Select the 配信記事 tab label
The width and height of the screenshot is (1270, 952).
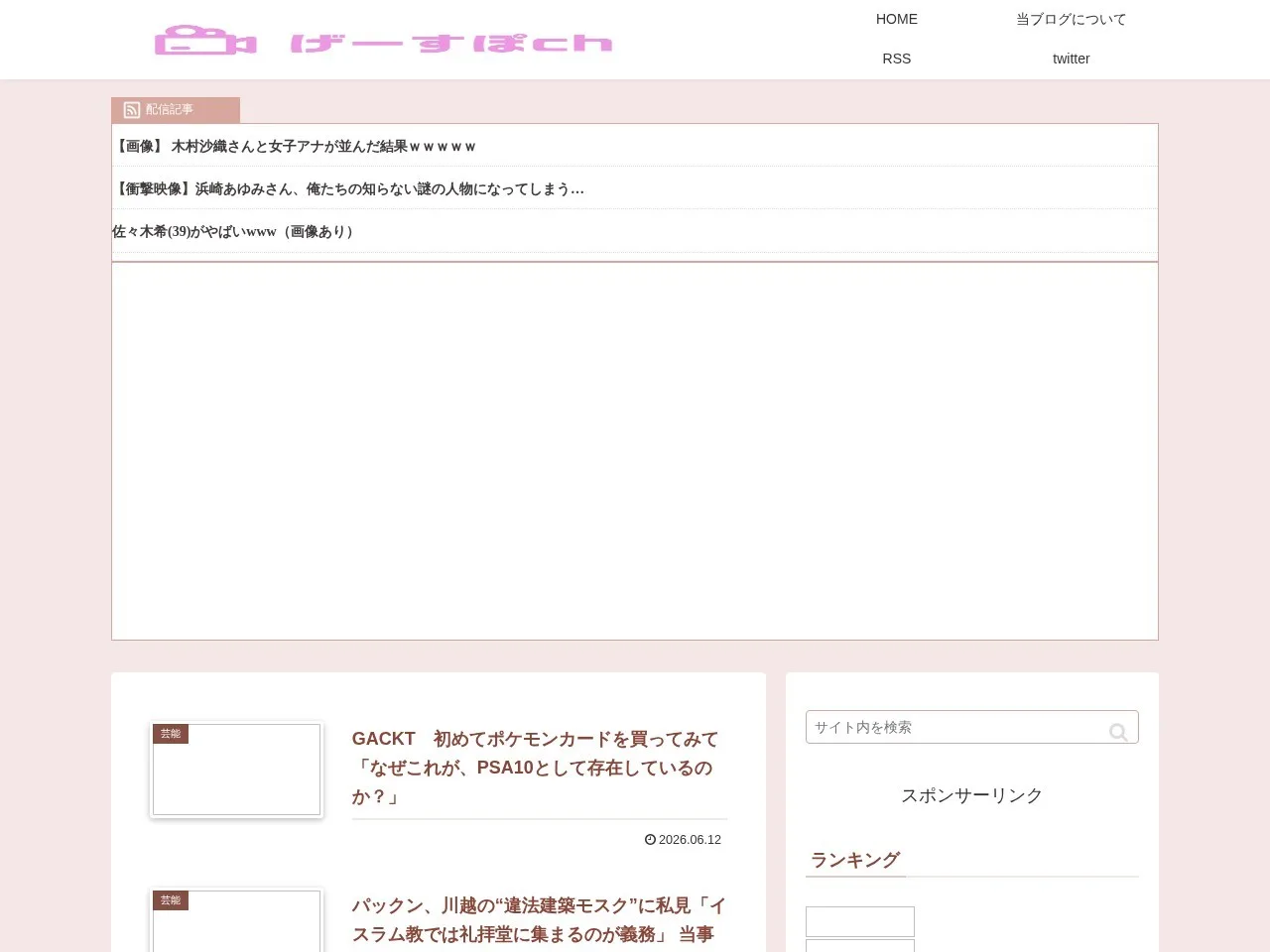click(170, 109)
